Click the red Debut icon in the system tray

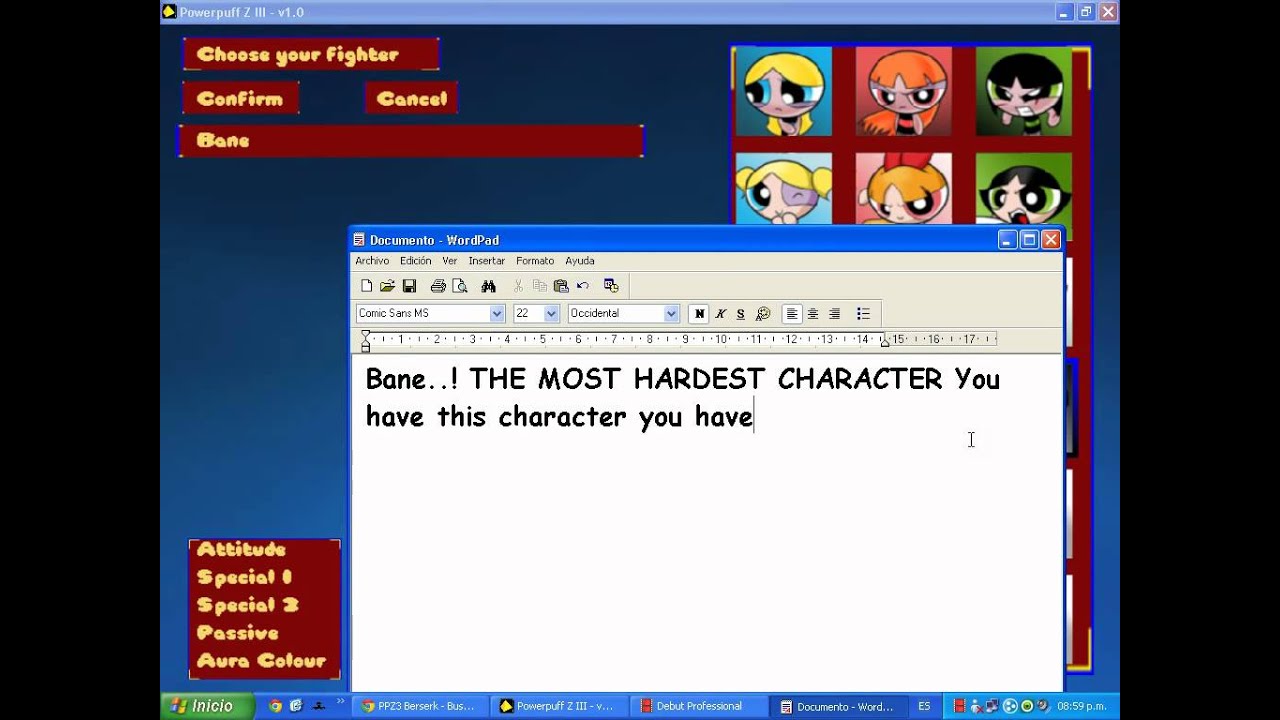coord(959,706)
